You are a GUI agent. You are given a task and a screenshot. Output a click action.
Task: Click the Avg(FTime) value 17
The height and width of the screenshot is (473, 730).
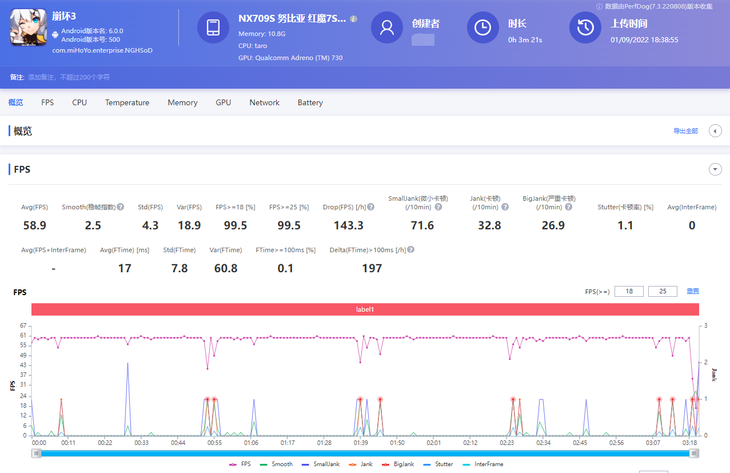tap(125, 268)
